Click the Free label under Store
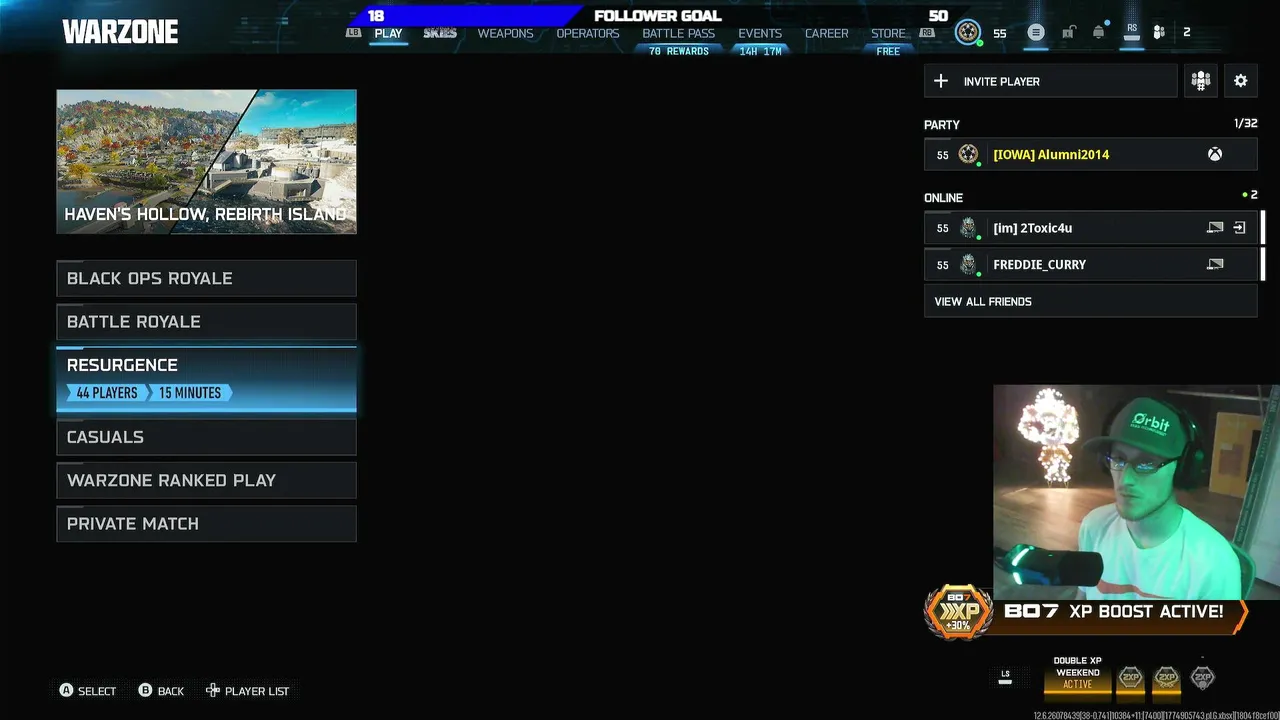Viewport: 1280px width, 720px height. pos(888,51)
